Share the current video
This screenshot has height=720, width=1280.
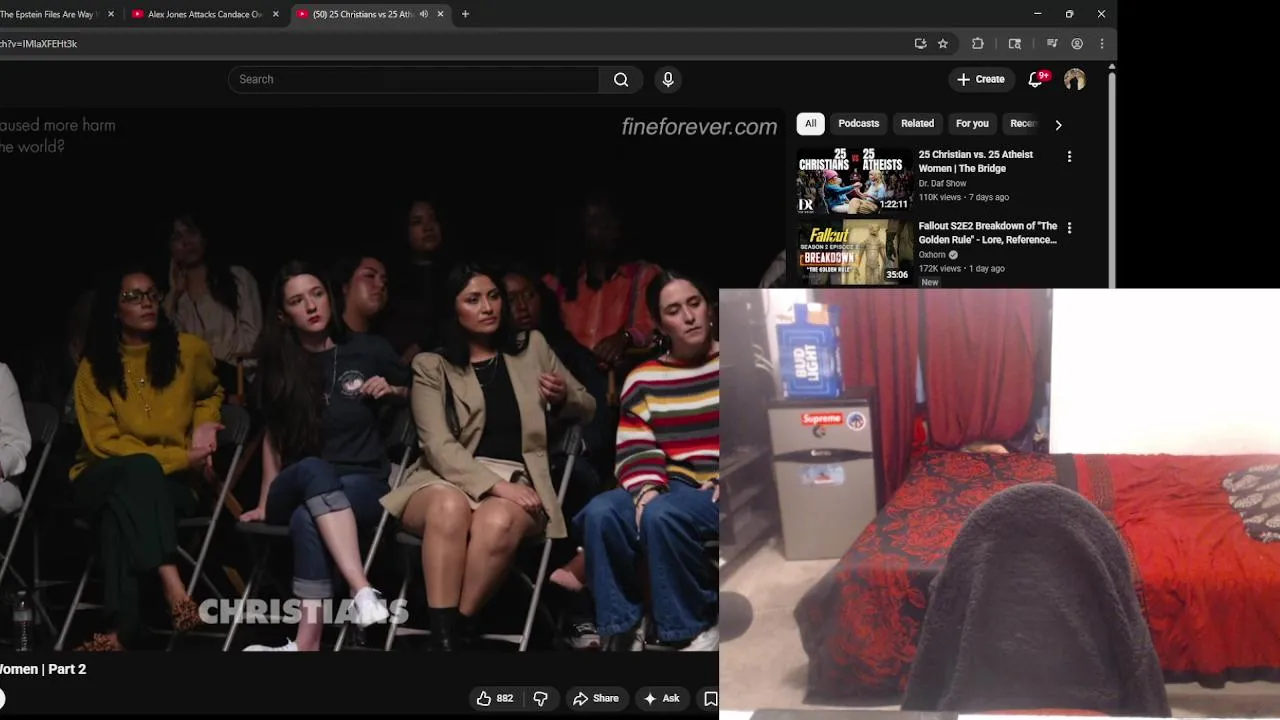pyautogui.click(x=596, y=698)
